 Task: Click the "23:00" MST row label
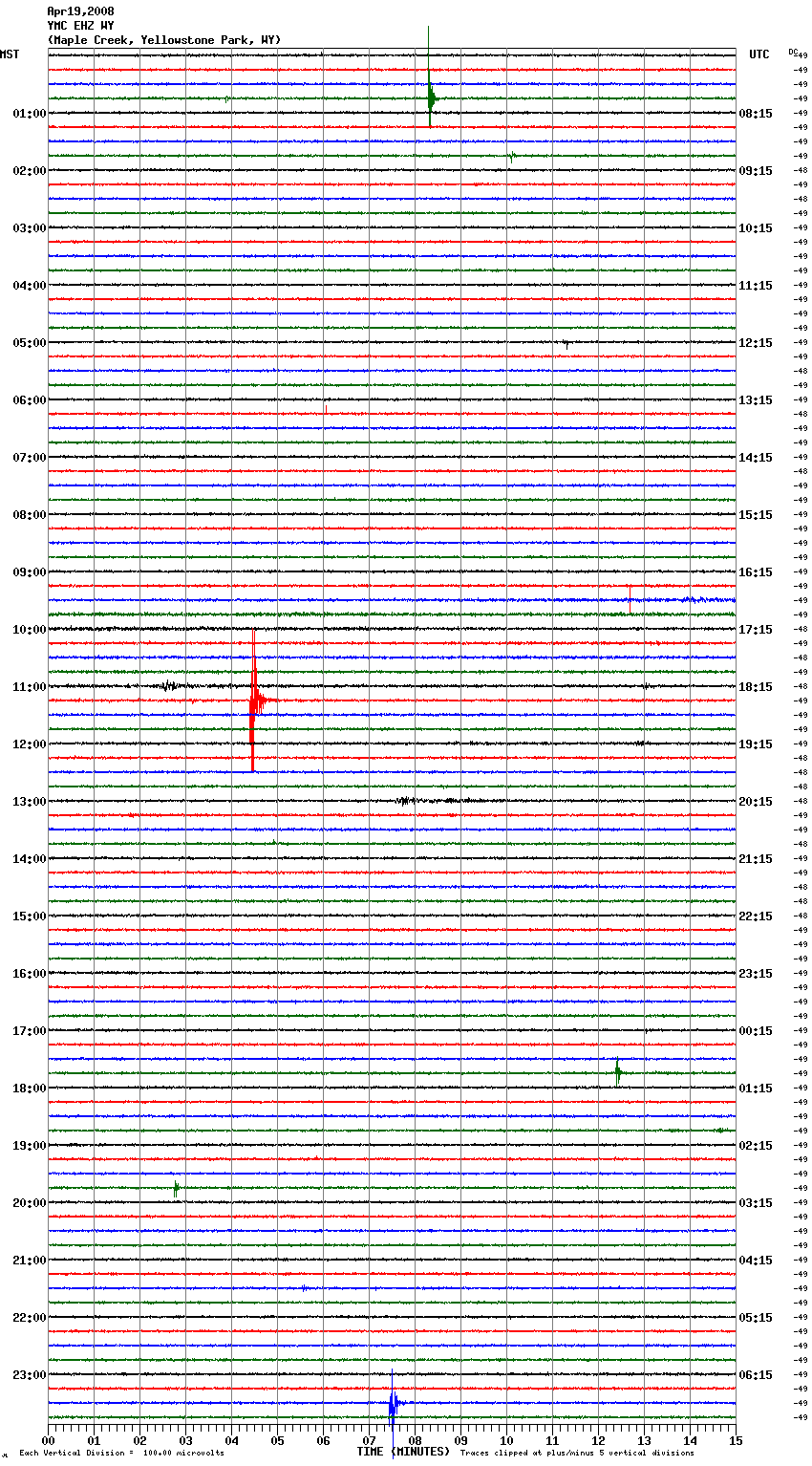click(29, 1375)
